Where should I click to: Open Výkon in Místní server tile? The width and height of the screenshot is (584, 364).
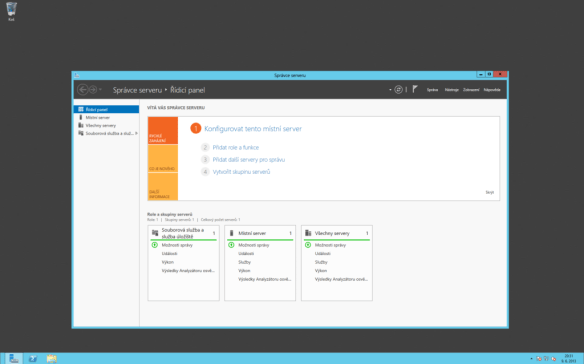(244, 271)
